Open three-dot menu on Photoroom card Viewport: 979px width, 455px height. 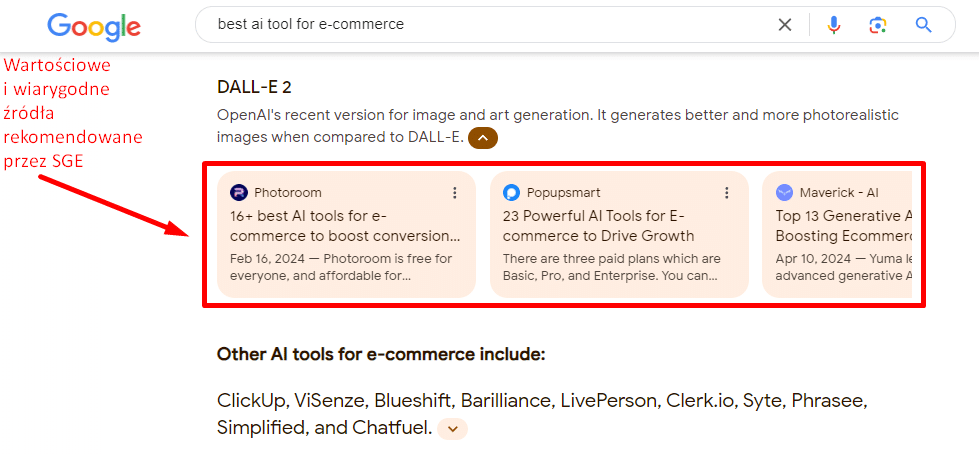[x=455, y=193]
